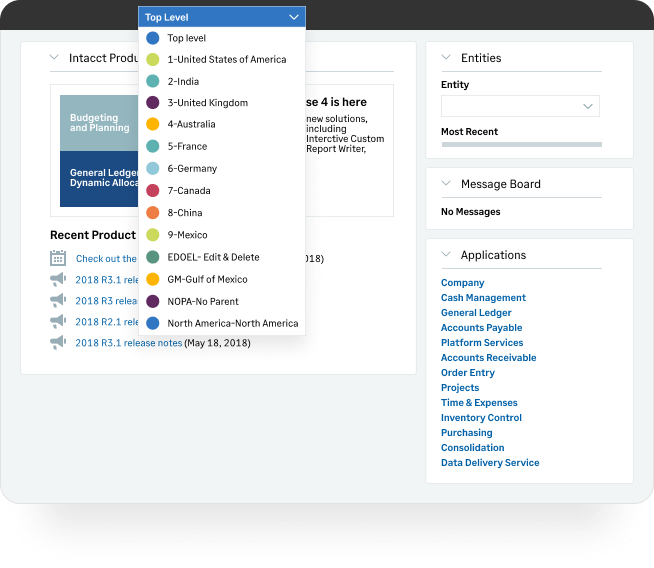The height and width of the screenshot is (568, 654).
Task: Collapse the Message Board panel
Action: click(x=446, y=184)
